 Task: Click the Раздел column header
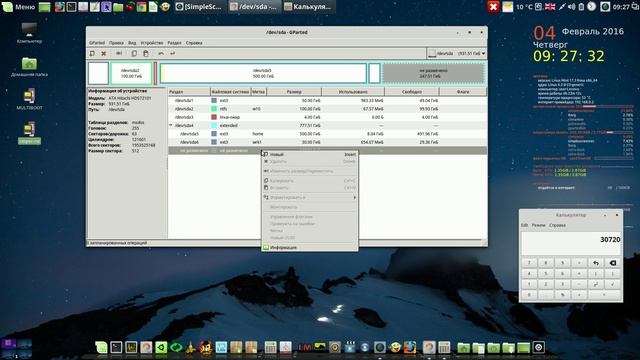189,92
